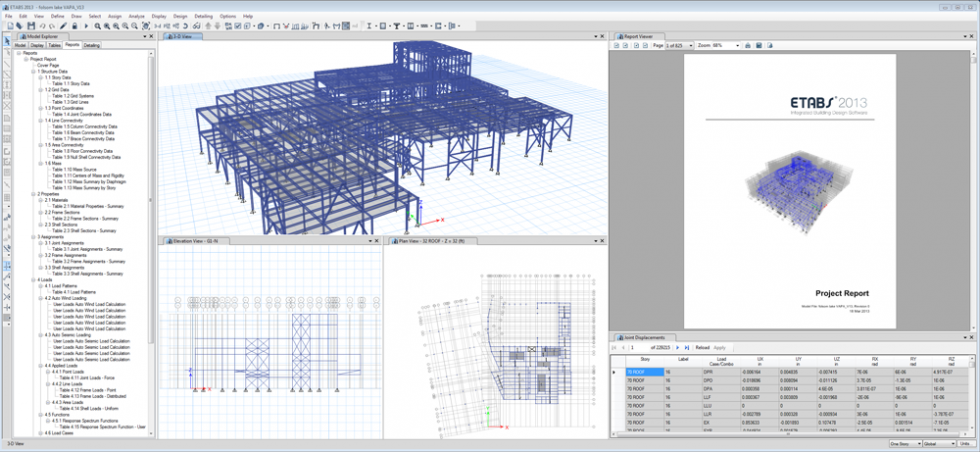Viewport: 980px width, 452px height.
Task: Select Cover Page in report tree
Action: click(x=48, y=66)
